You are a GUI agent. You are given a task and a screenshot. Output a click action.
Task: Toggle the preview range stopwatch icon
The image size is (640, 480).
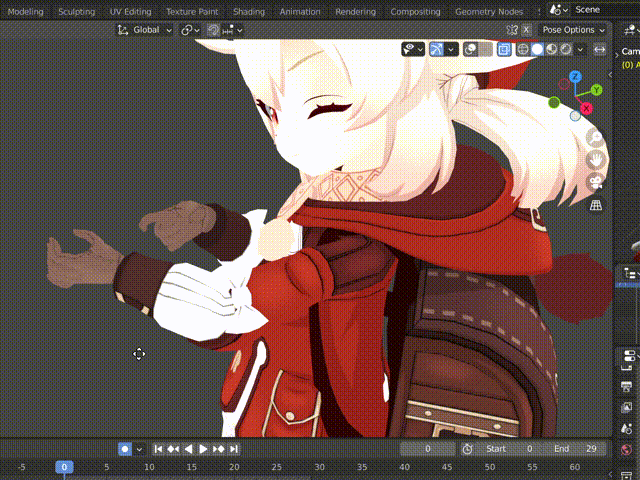click(467, 449)
